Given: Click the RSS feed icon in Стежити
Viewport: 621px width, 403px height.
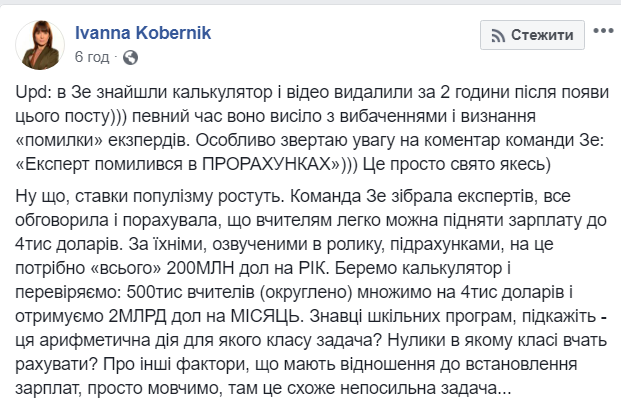Looking at the screenshot, I should coord(498,36).
